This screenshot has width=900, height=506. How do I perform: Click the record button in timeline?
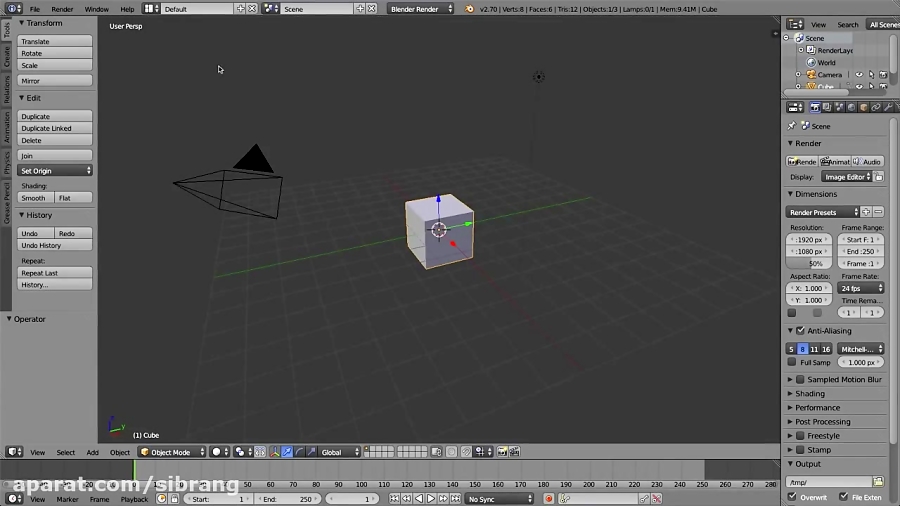click(x=549, y=499)
